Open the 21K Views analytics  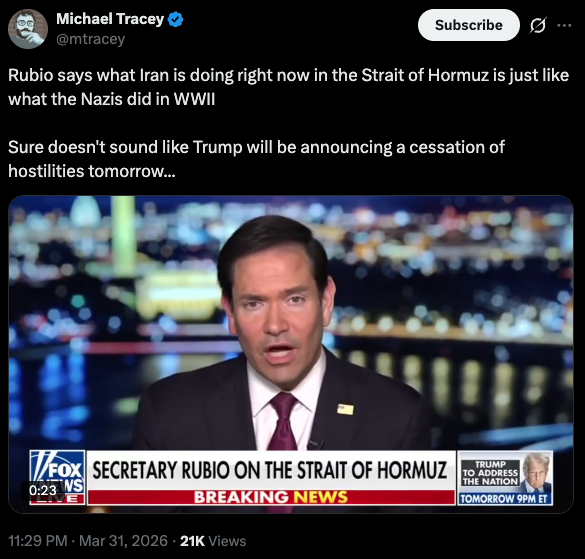click(x=213, y=541)
